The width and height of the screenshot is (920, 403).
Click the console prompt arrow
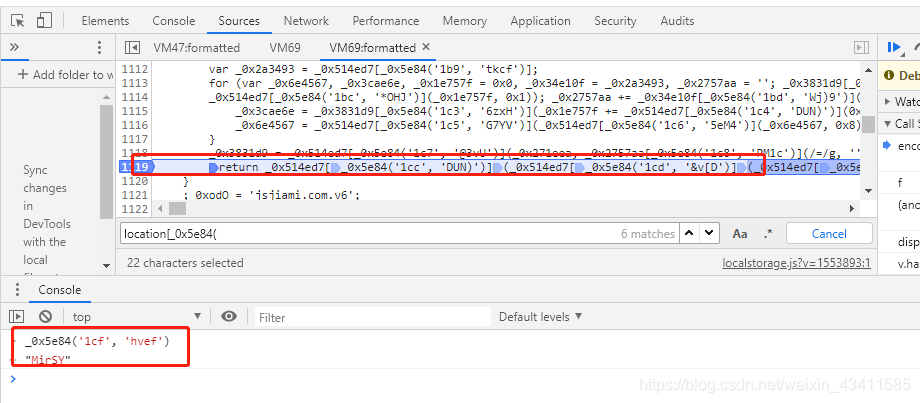[x=14, y=379]
